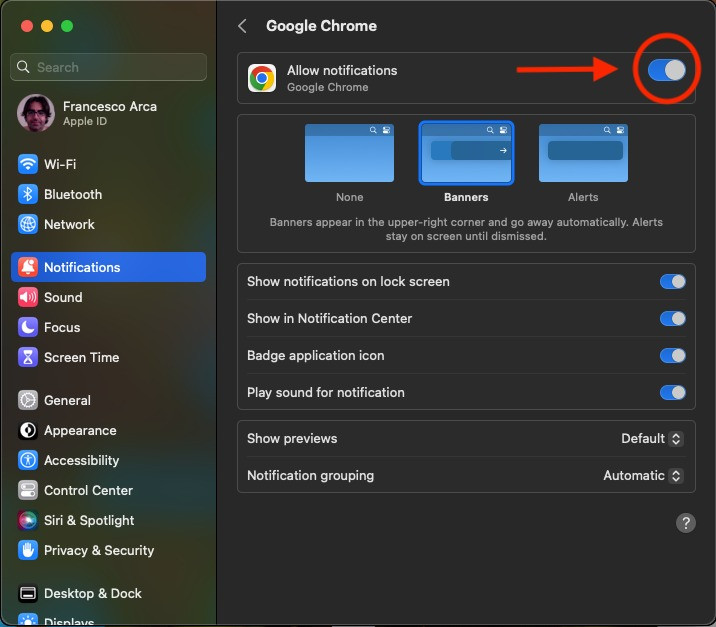The image size is (716, 627).
Task: Click the Wi-Fi icon in sidebar
Action: [28, 164]
